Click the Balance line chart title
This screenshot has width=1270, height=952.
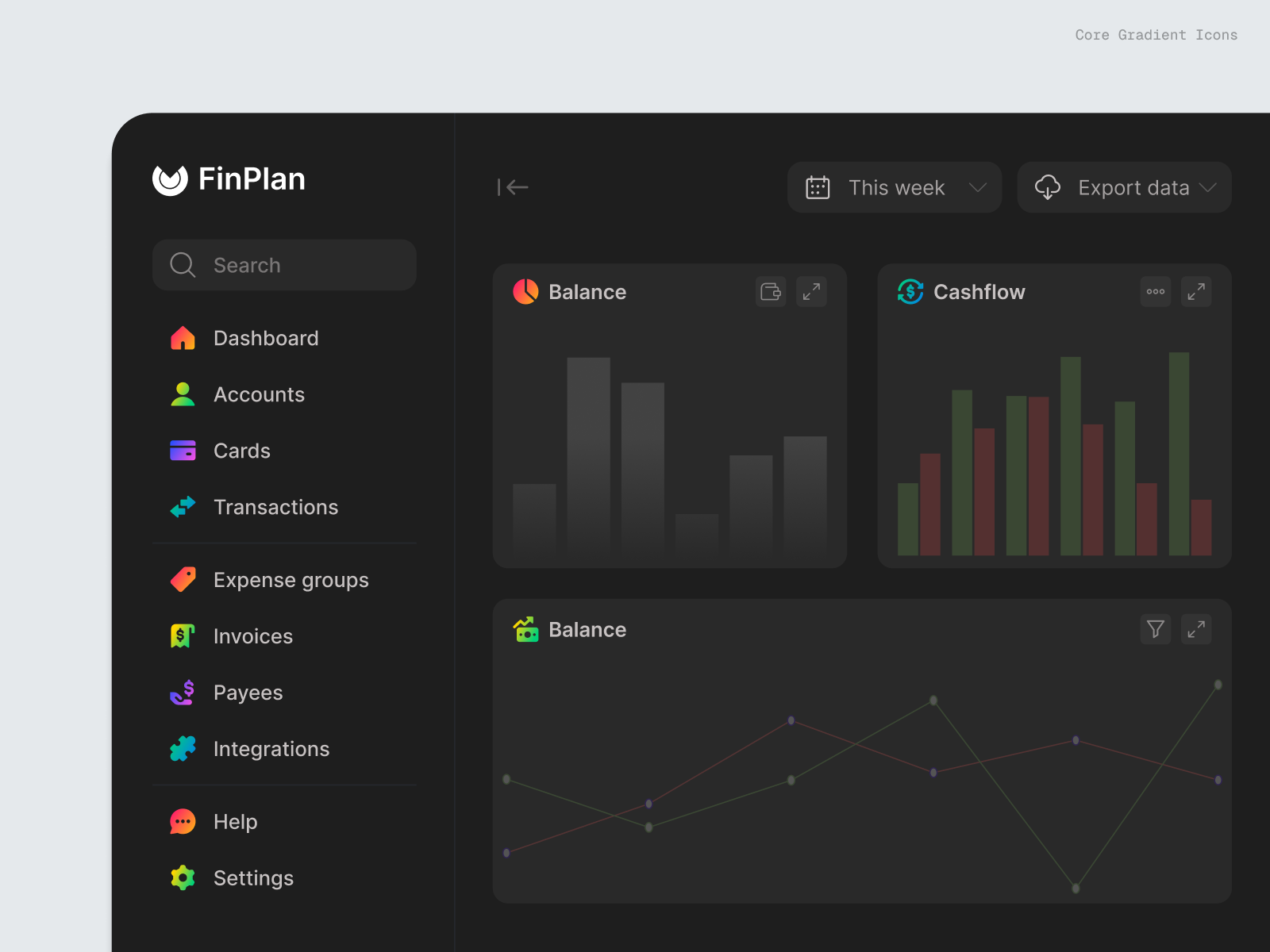(x=587, y=630)
